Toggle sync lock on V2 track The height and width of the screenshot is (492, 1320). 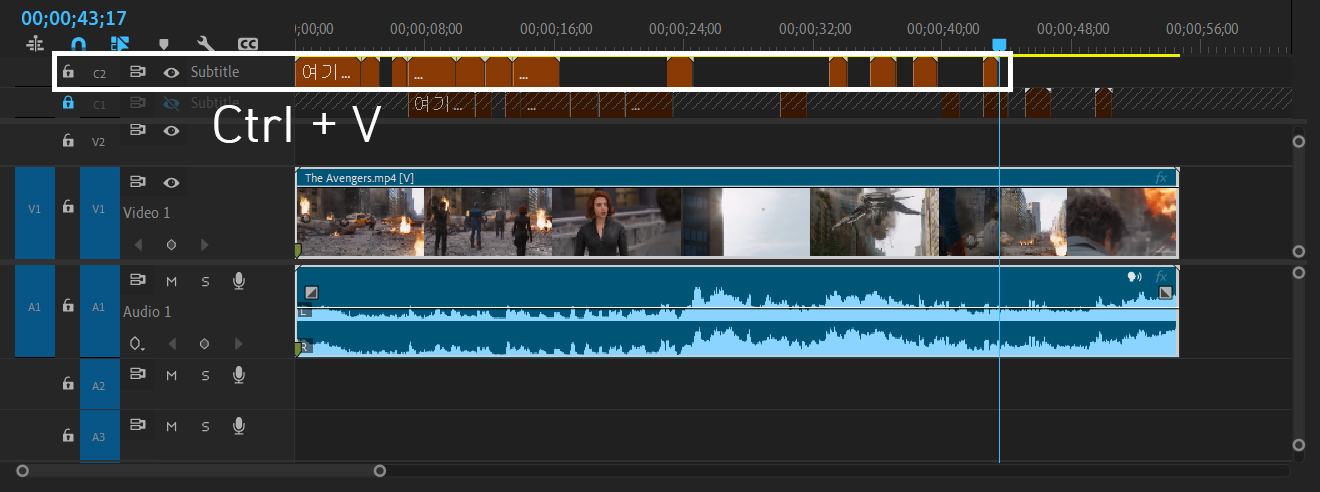pos(138,130)
